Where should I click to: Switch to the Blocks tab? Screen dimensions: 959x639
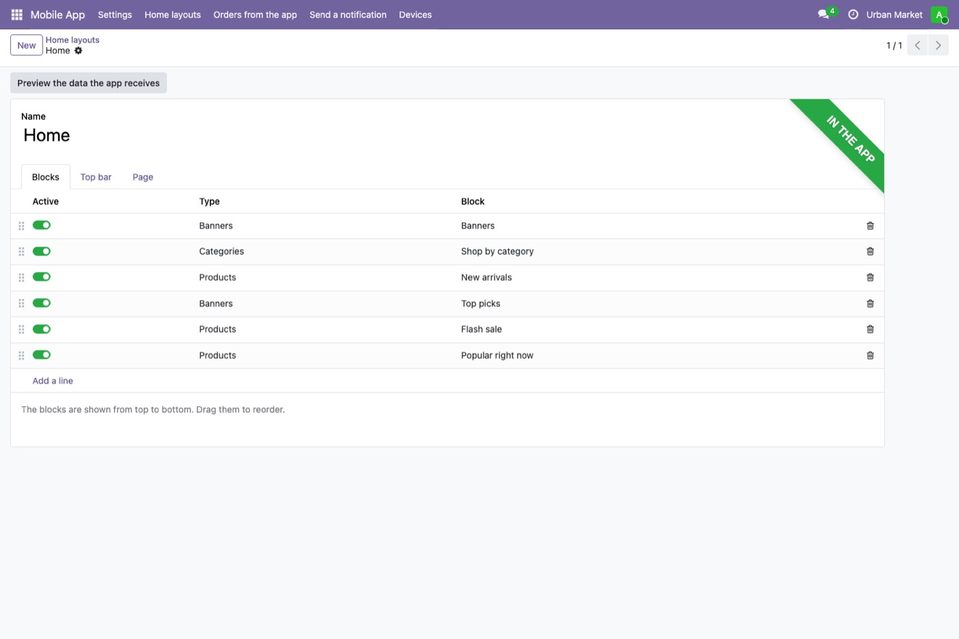point(46,177)
